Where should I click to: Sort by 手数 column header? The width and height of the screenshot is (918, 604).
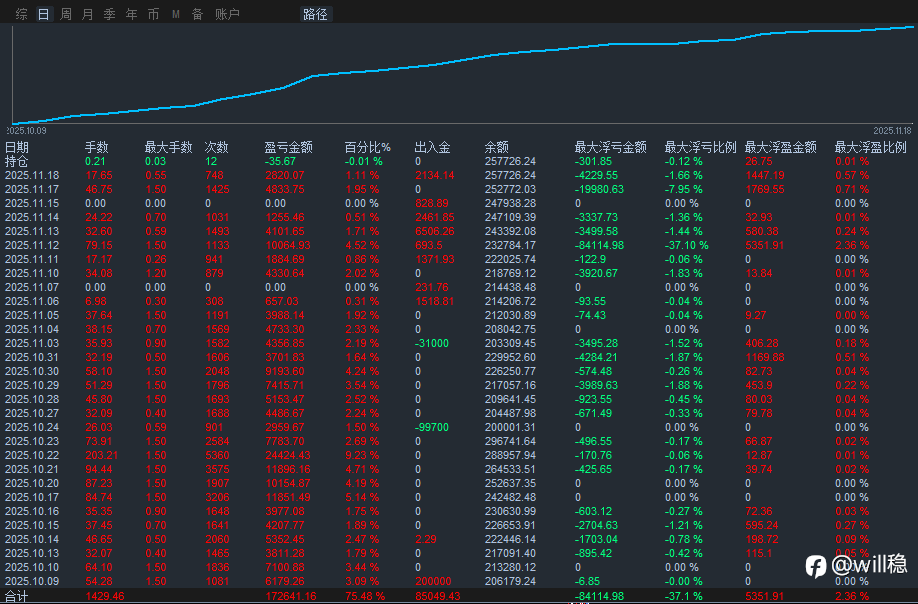[x=97, y=147]
